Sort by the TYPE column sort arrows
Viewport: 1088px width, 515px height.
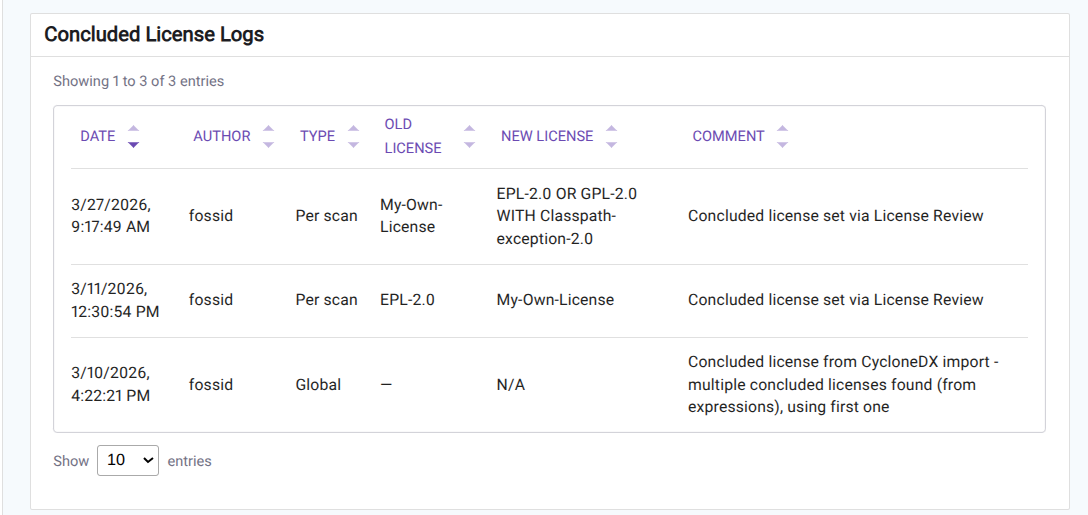coord(353,136)
